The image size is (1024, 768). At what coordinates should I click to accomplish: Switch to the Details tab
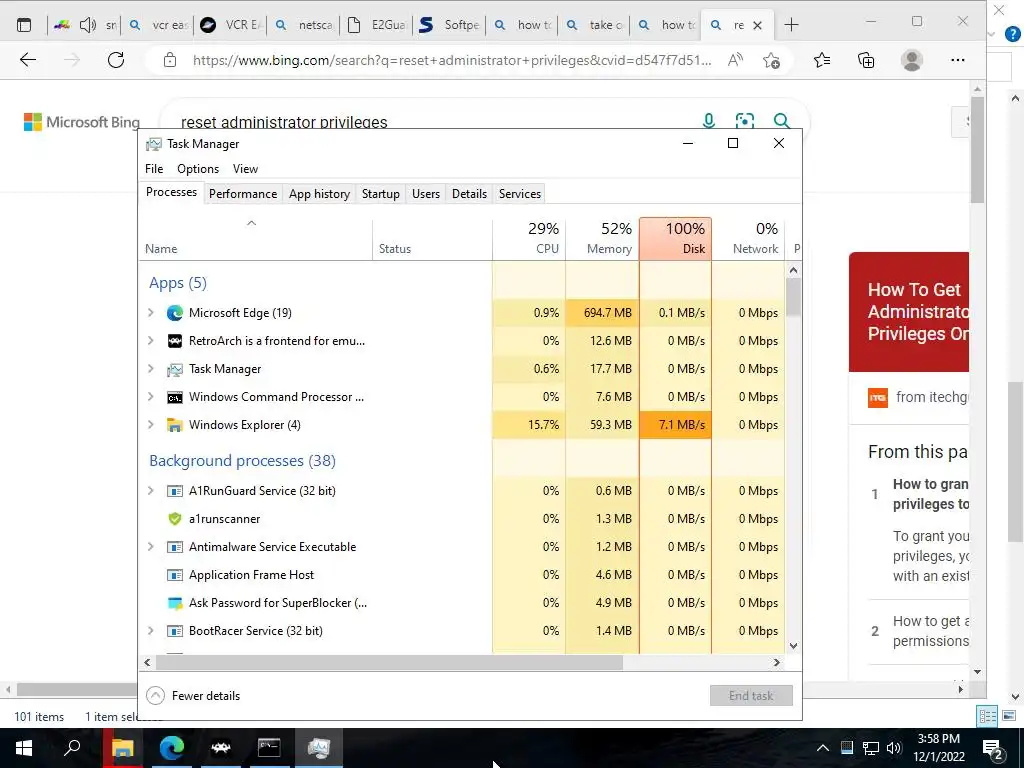pyautogui.click(x=470, y=194)
